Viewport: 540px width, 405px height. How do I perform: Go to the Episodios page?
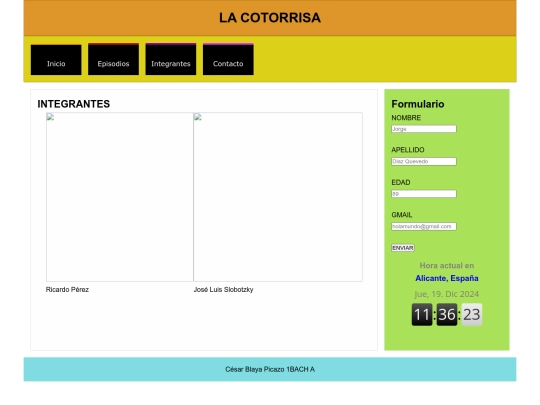[113, 59]
